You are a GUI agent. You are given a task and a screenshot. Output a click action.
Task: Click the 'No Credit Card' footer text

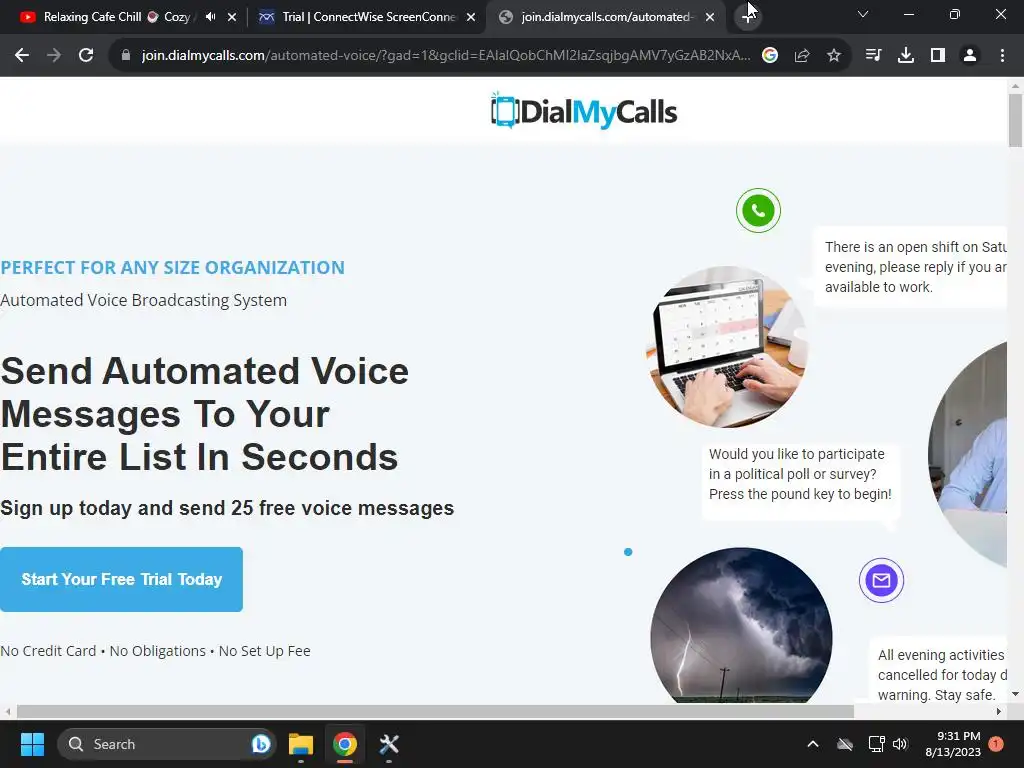48,651
